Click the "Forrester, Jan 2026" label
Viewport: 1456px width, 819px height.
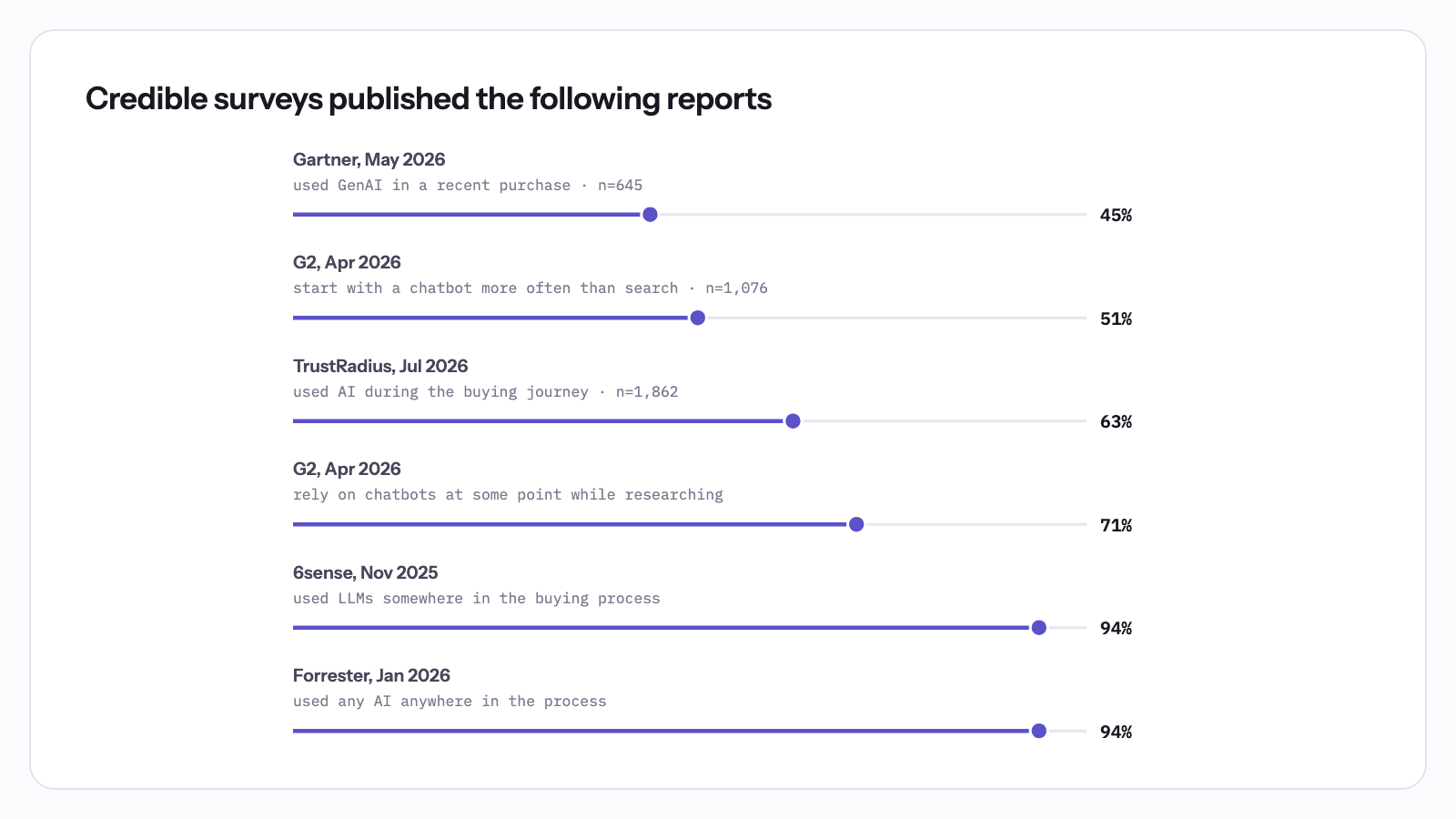[x=371, y=676]
